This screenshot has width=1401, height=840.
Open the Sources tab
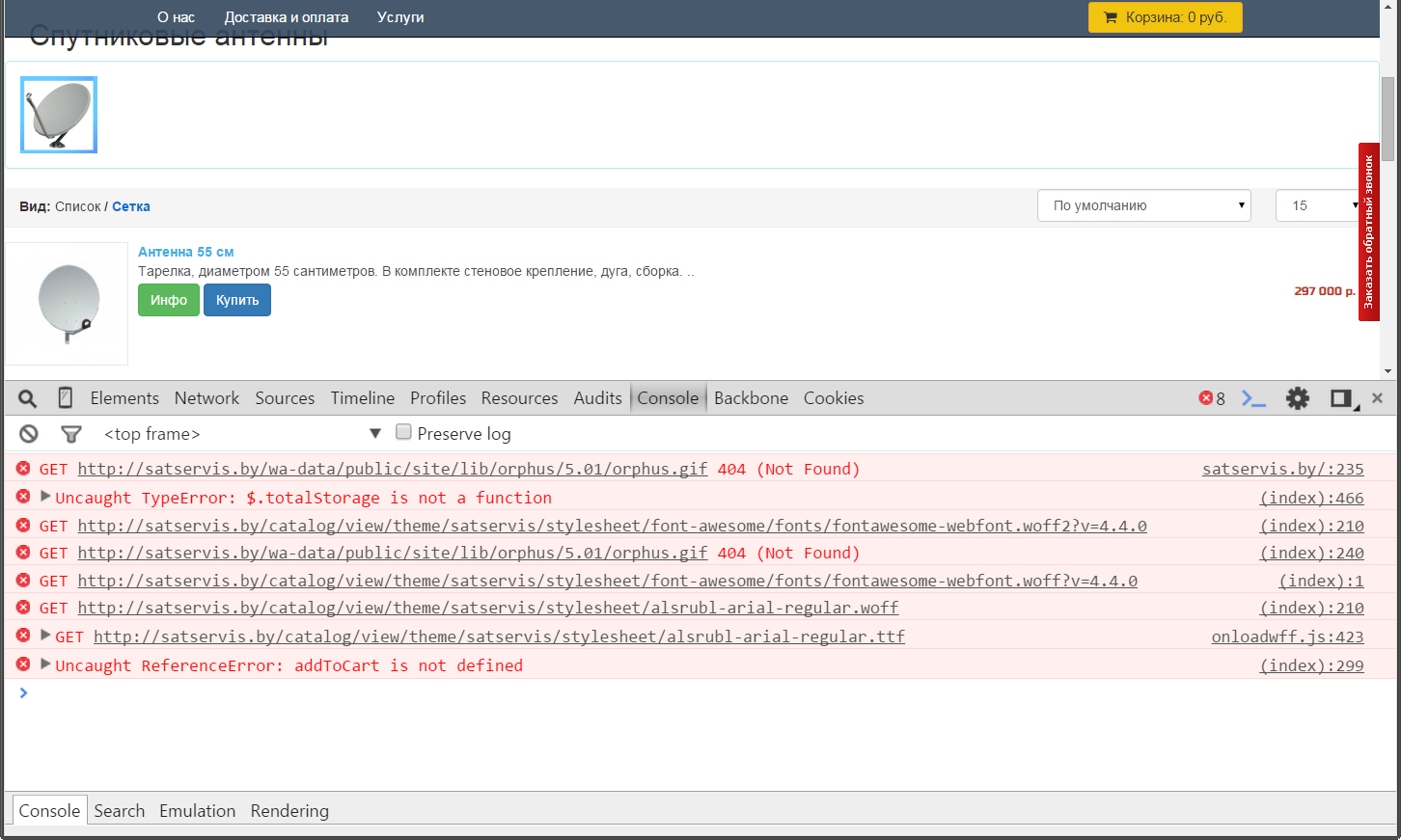[285, 398]
